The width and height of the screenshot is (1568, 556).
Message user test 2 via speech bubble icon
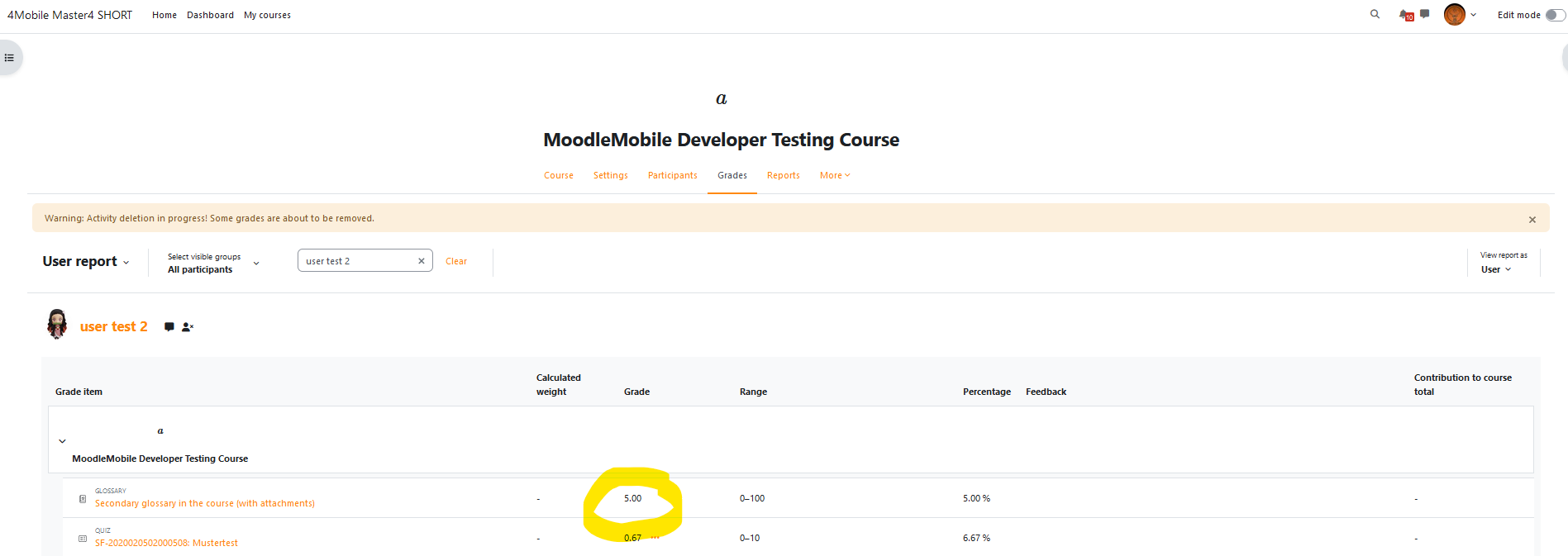(x=169, y=327)
